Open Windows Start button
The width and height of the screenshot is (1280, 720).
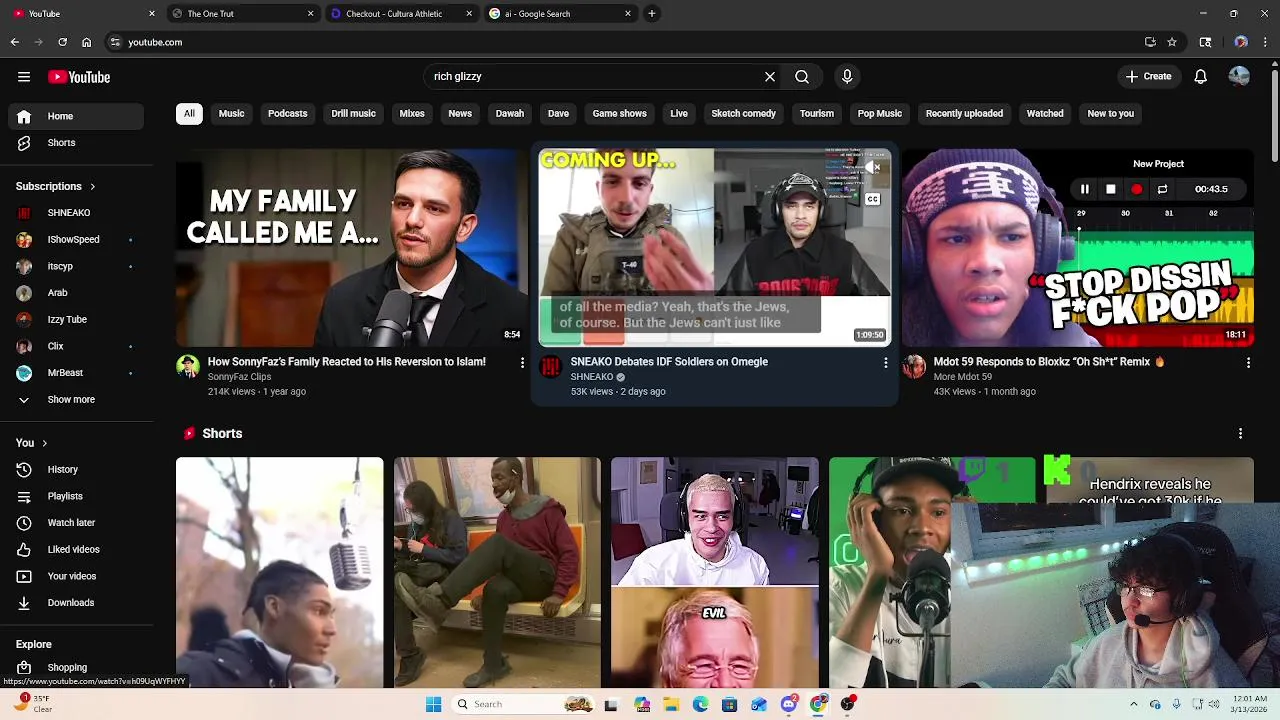coord(433,704)
